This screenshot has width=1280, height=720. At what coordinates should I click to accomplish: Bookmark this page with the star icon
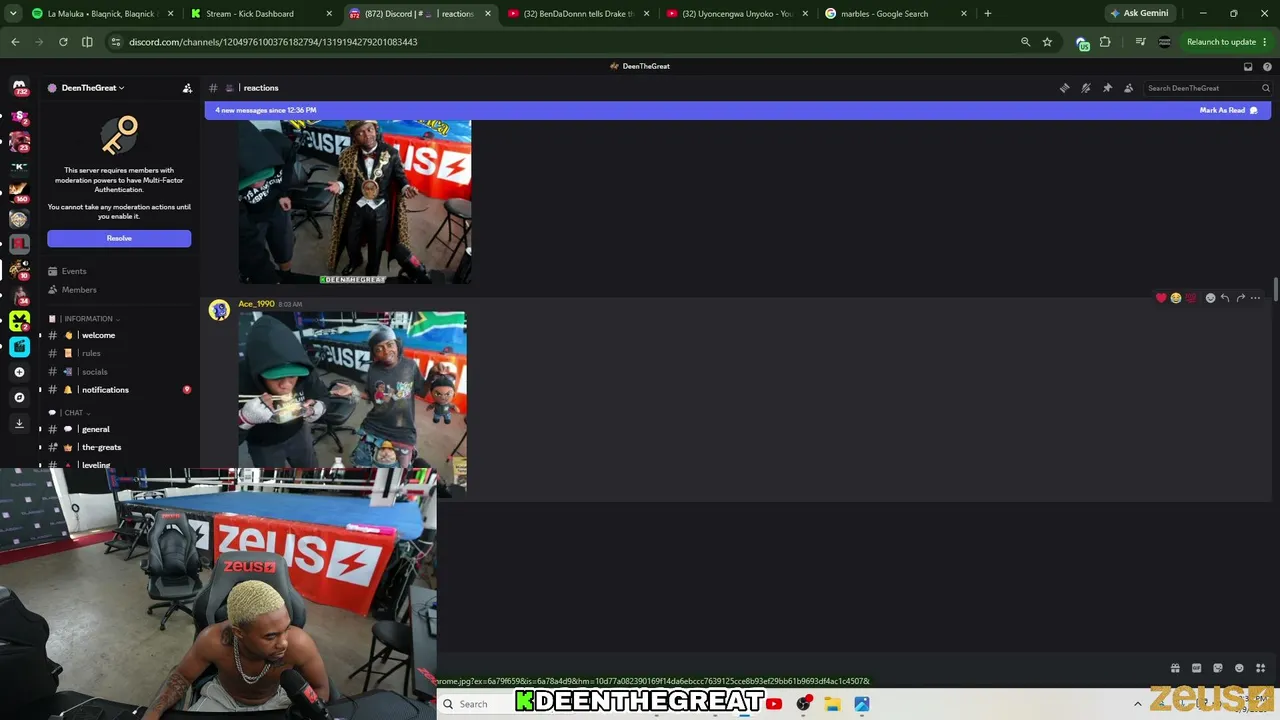1047,42
